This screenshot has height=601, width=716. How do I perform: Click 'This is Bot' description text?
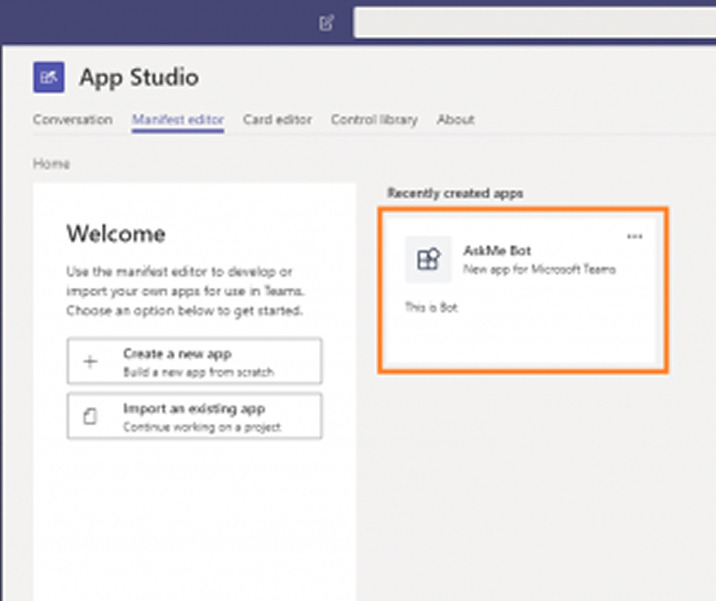[431, 307]
